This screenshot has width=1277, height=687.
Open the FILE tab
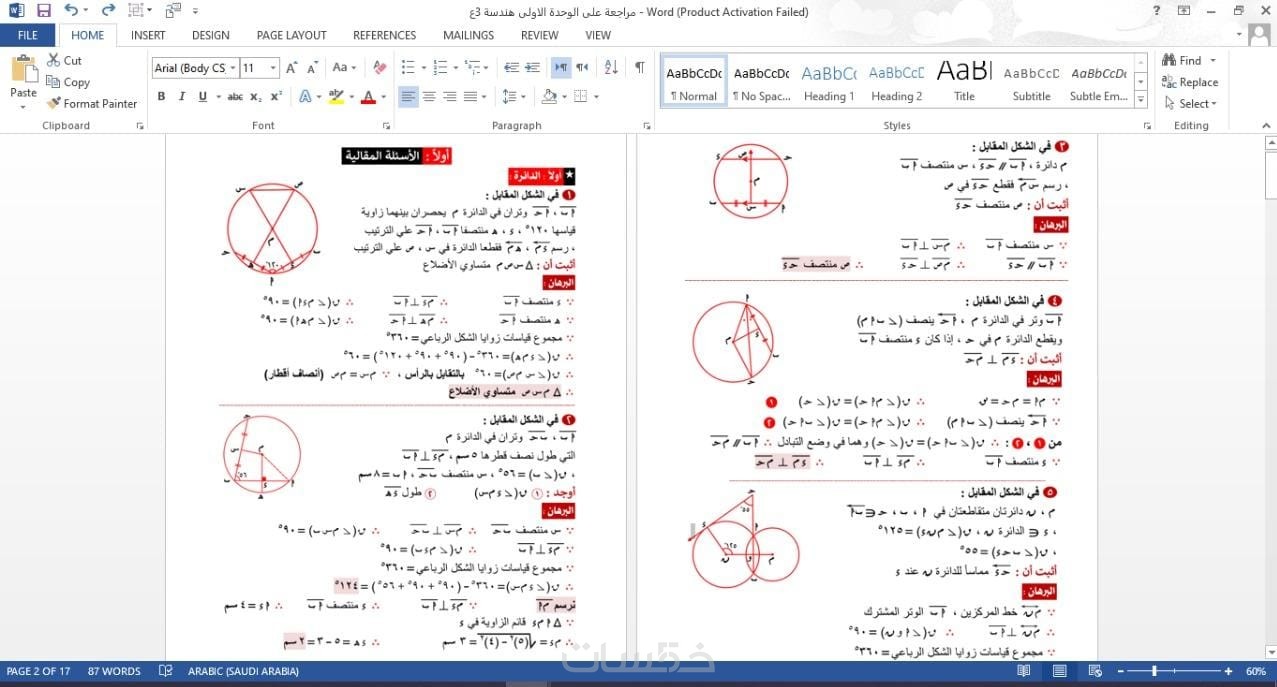tap(27, 35)
